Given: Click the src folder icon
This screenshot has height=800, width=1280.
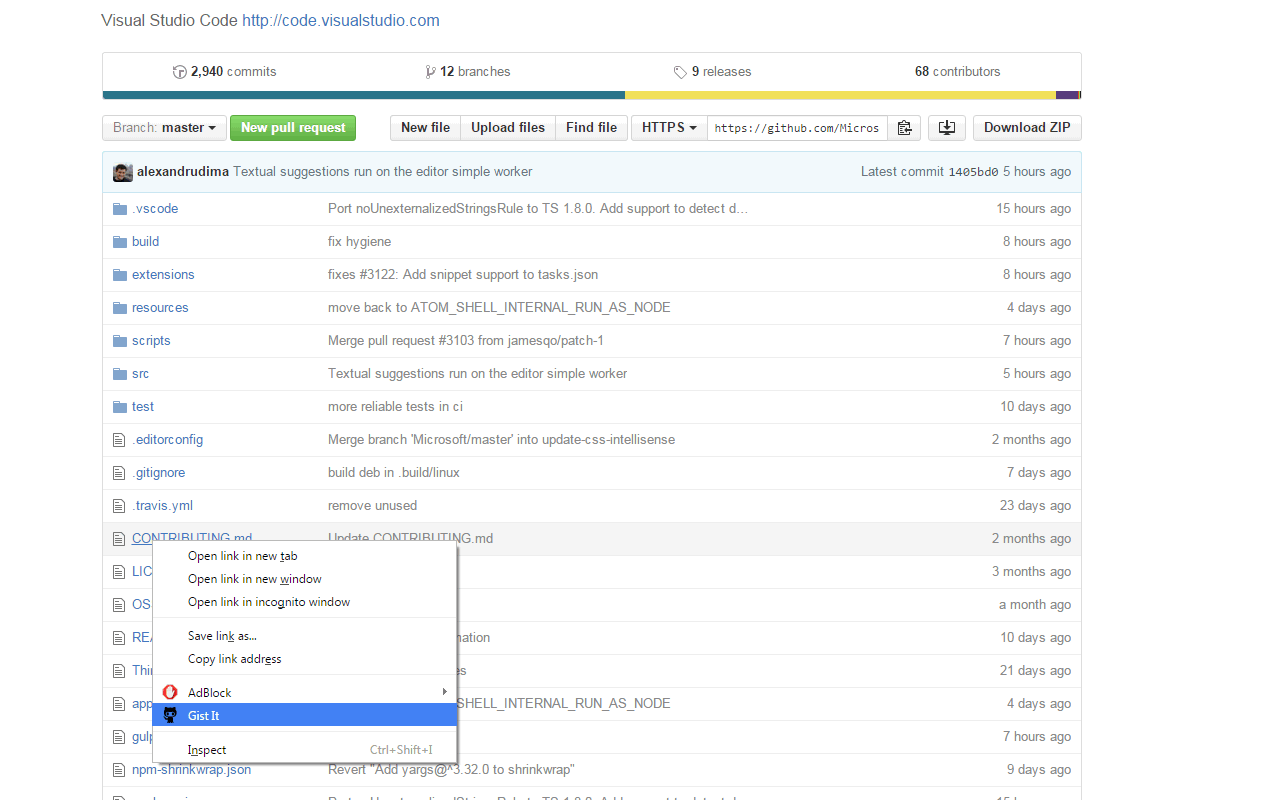Looking at the screenshot, I should pos(120,374).
